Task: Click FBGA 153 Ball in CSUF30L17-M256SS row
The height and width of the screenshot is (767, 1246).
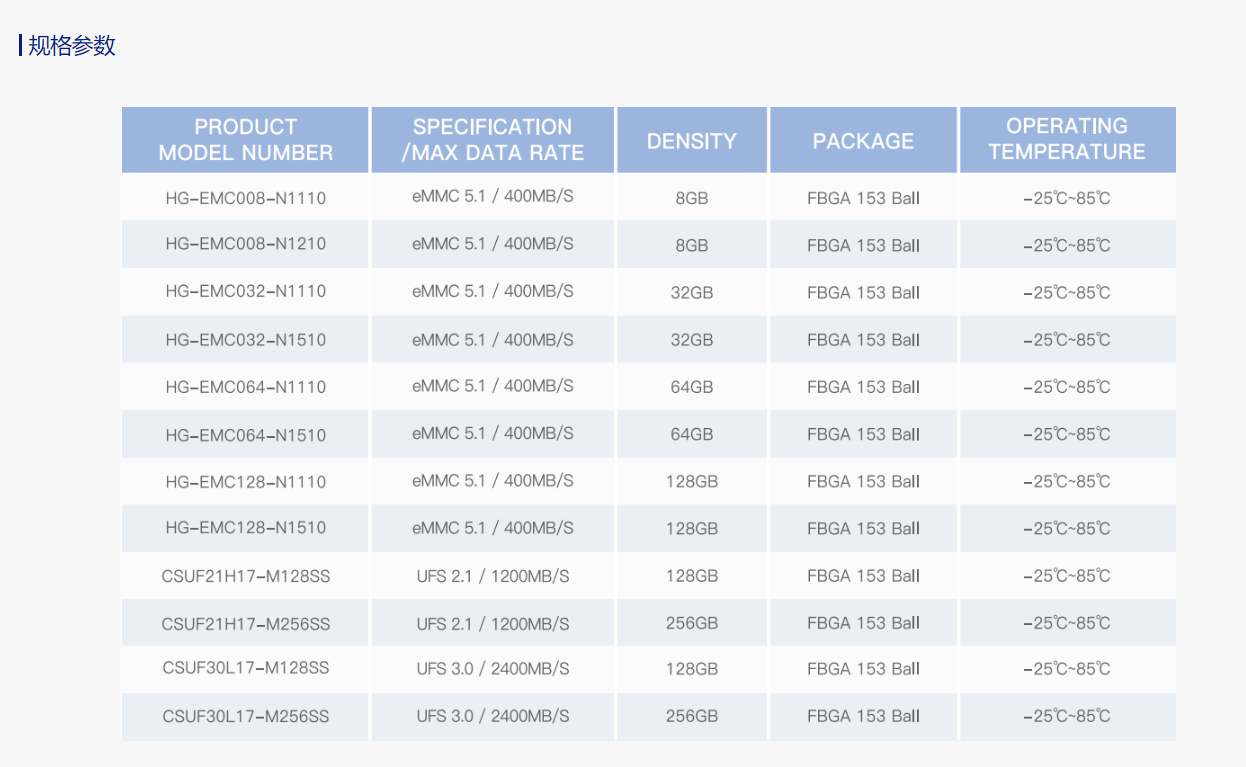Action: [863, 716]
